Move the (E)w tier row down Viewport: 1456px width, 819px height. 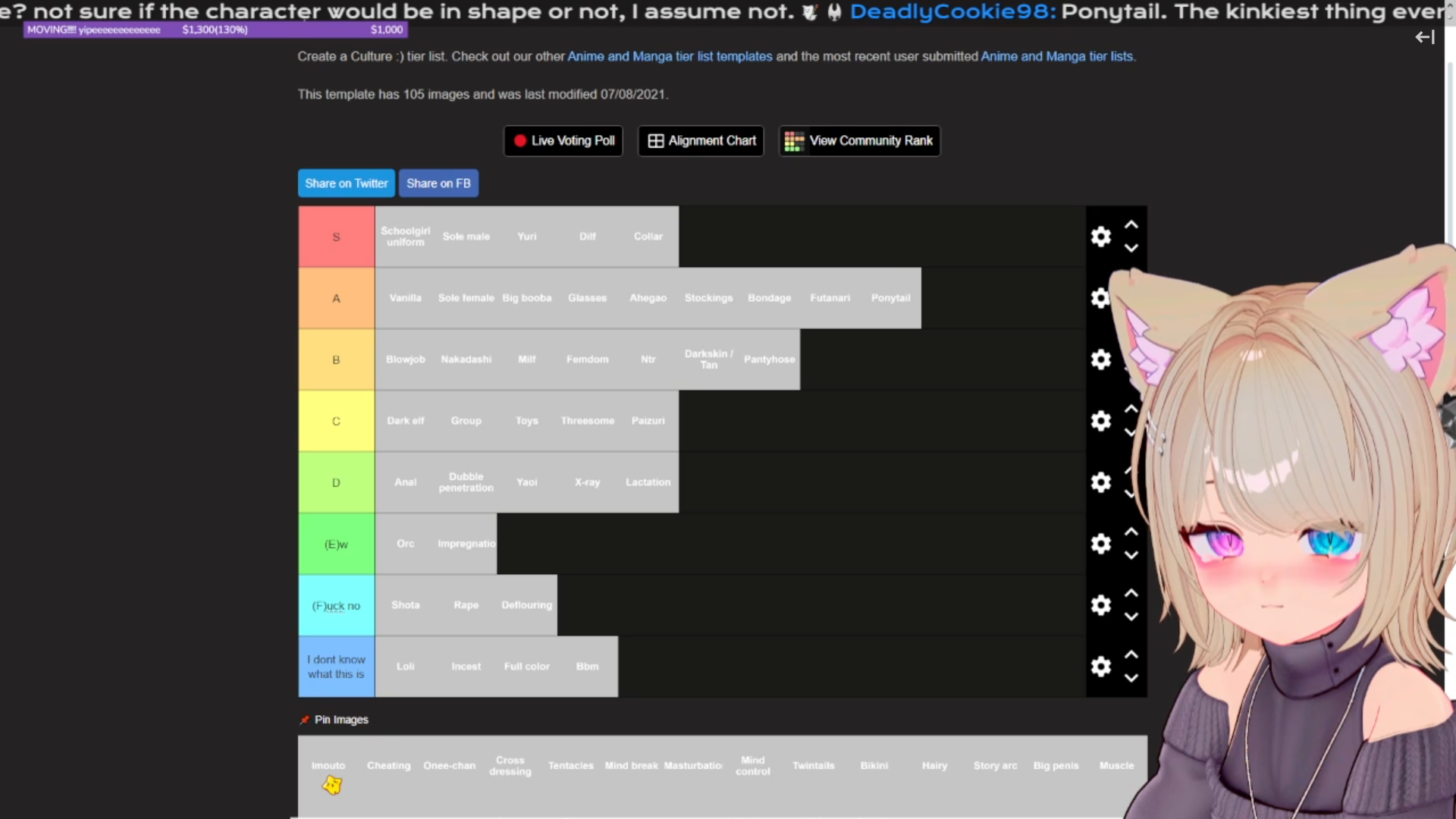[1131, 555]
